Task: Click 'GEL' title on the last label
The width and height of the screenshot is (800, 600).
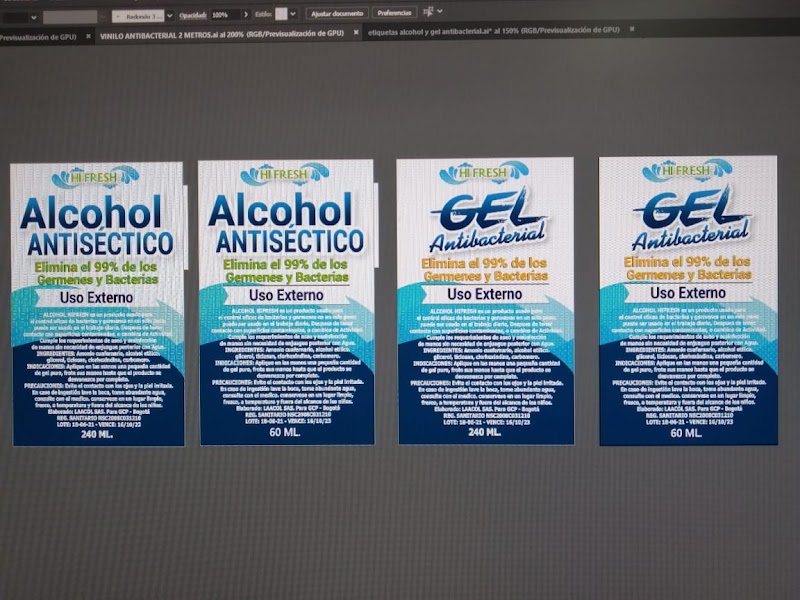Action: coord(689,208)
